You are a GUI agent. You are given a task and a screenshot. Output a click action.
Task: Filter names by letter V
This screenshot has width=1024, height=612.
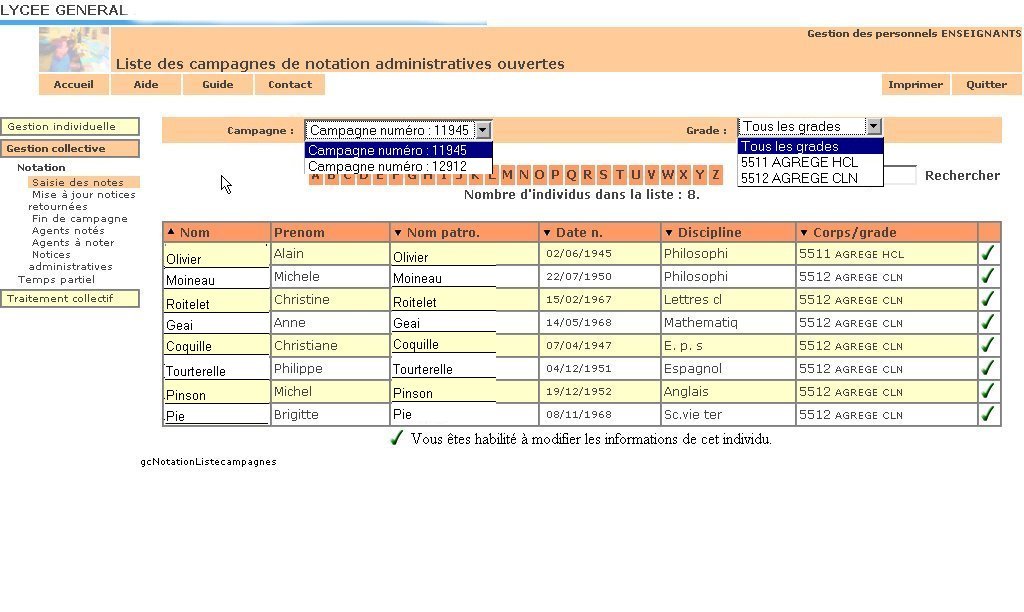(x=651, y=175)
